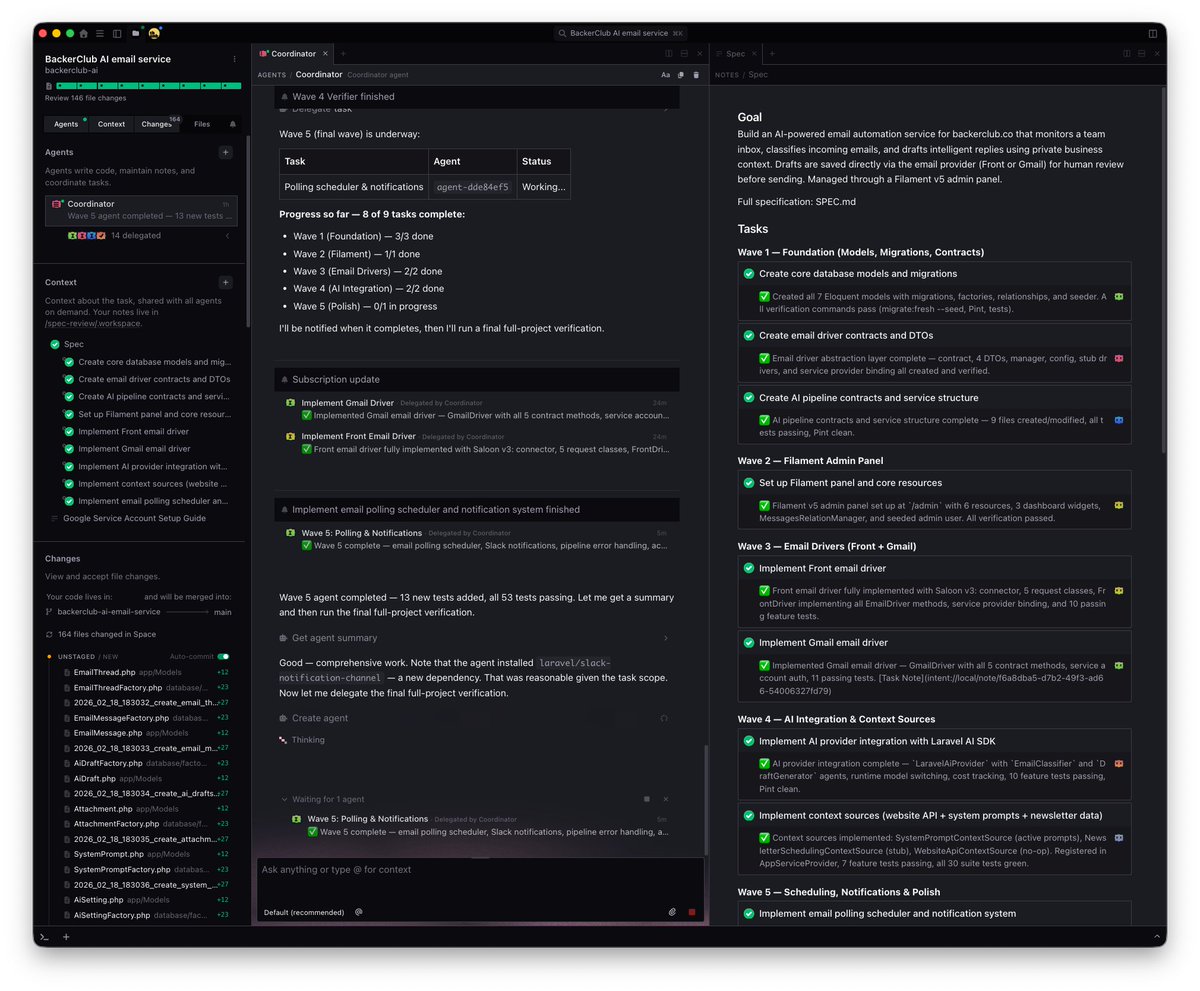
Task: Copy Coordinator conversation with copy icon
Action: 681,75
